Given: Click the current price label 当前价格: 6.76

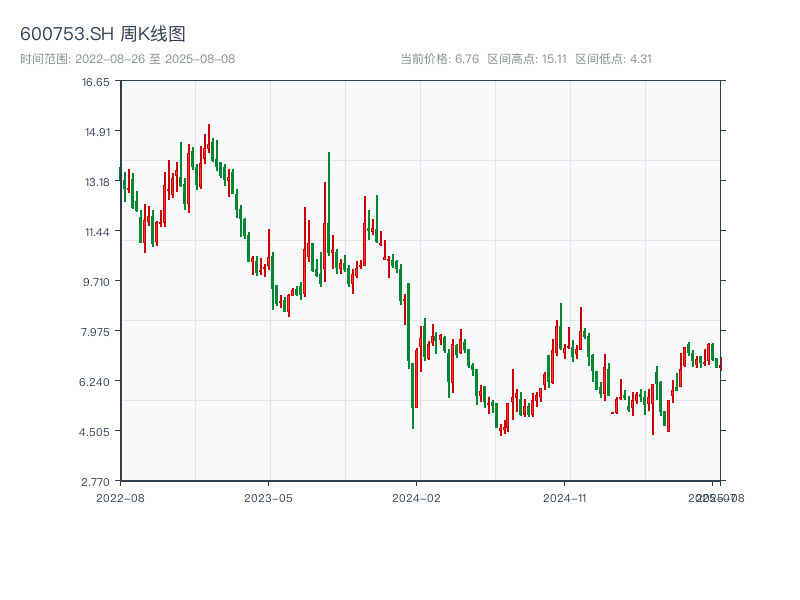Looking at the screenshot, I should (x=440, y=59).
